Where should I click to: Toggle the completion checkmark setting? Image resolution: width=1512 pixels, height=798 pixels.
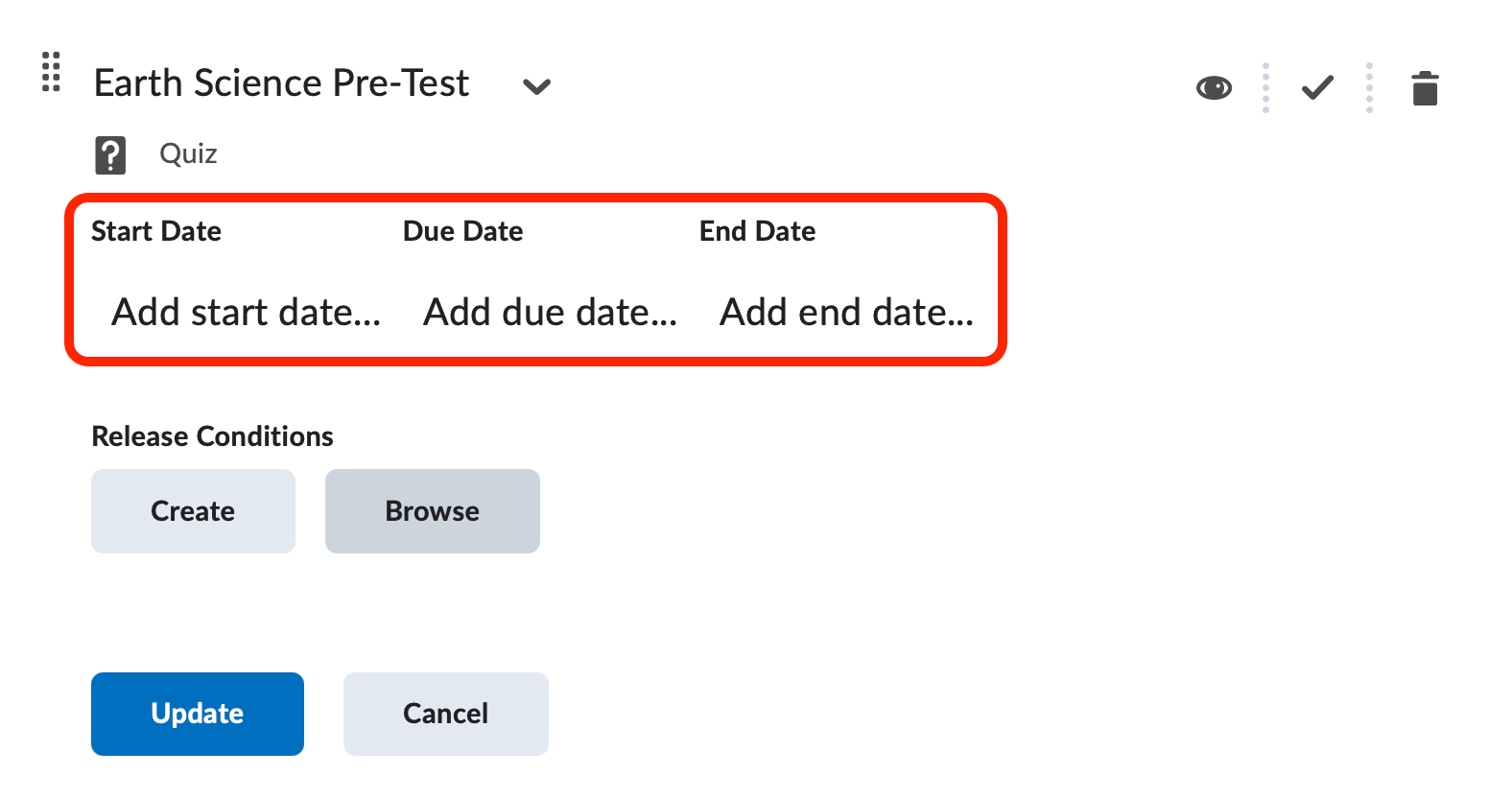[x=1317, y=87]
